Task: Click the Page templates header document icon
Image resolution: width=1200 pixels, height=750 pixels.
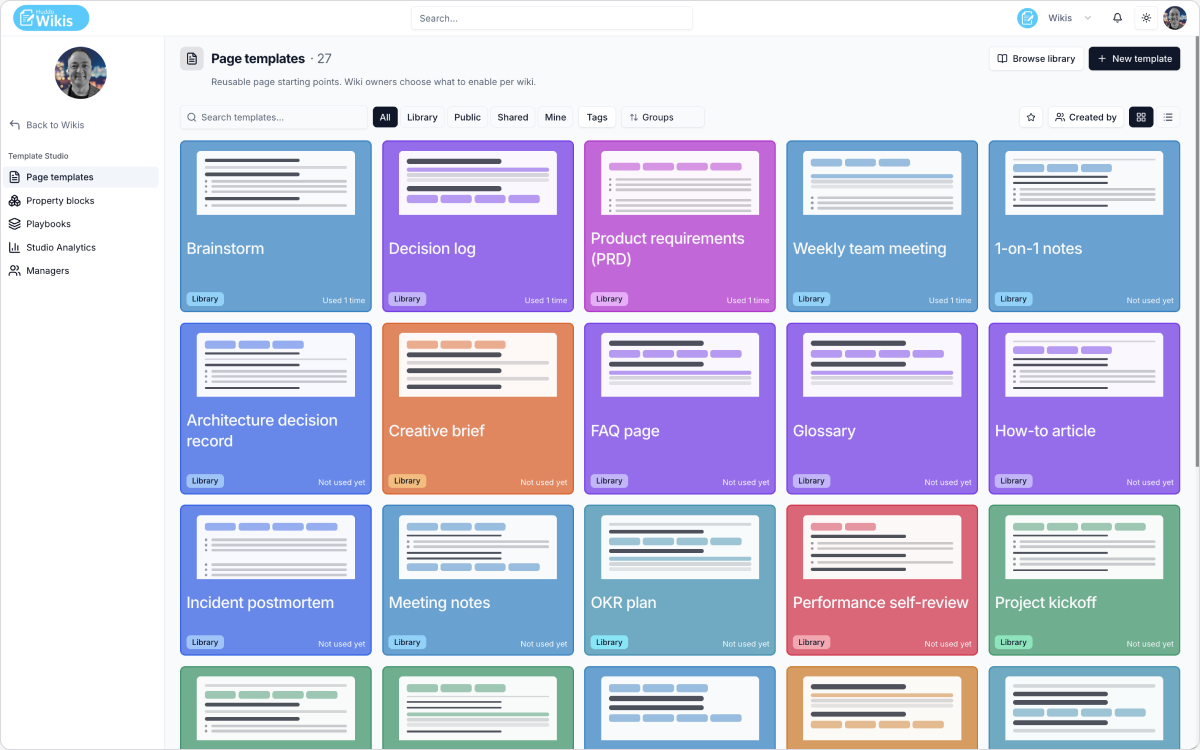Action: [x=192, y=59]
